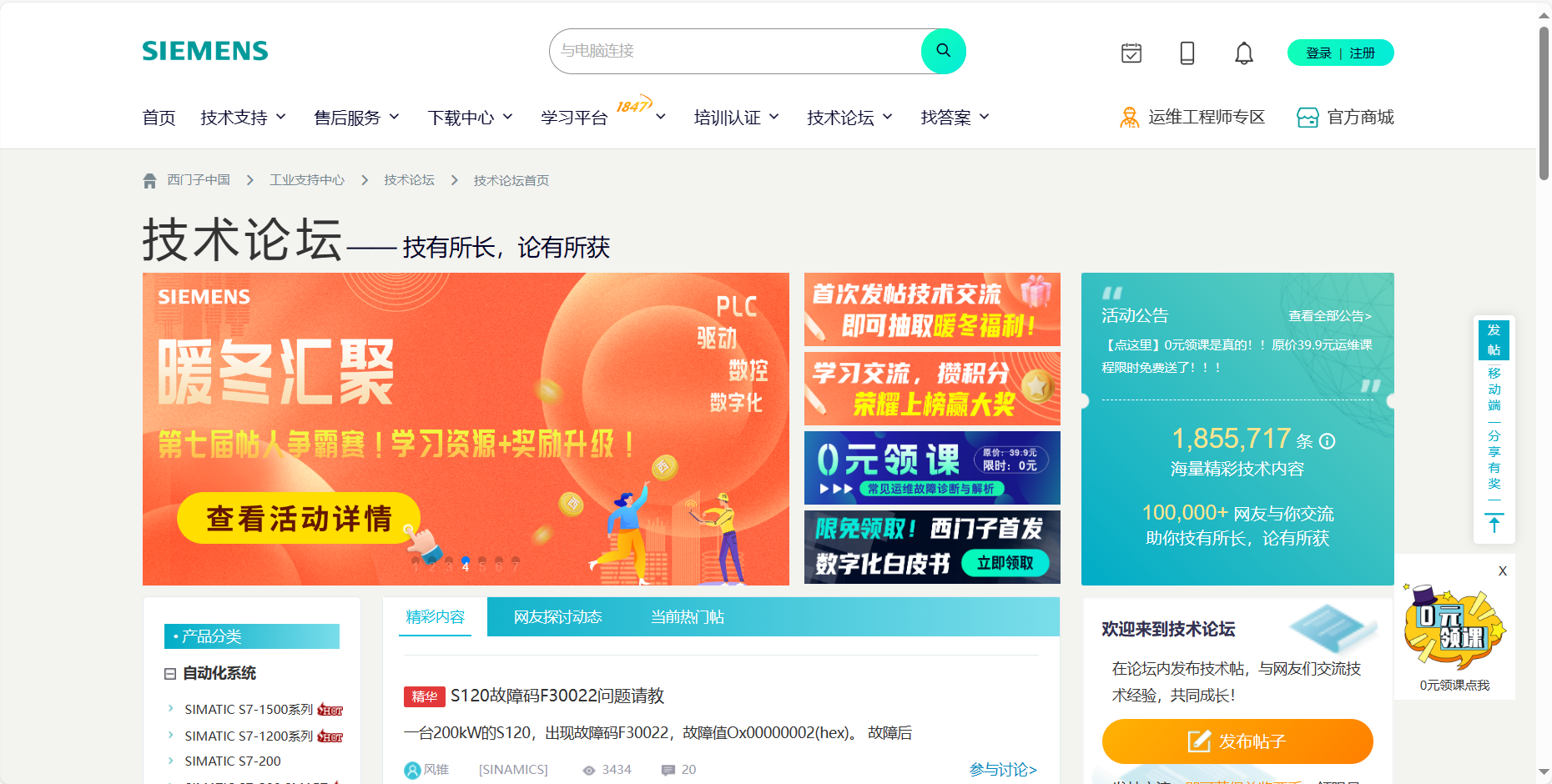
Task: Close the floating 0元领课 ad
Action: point(1502,571)
